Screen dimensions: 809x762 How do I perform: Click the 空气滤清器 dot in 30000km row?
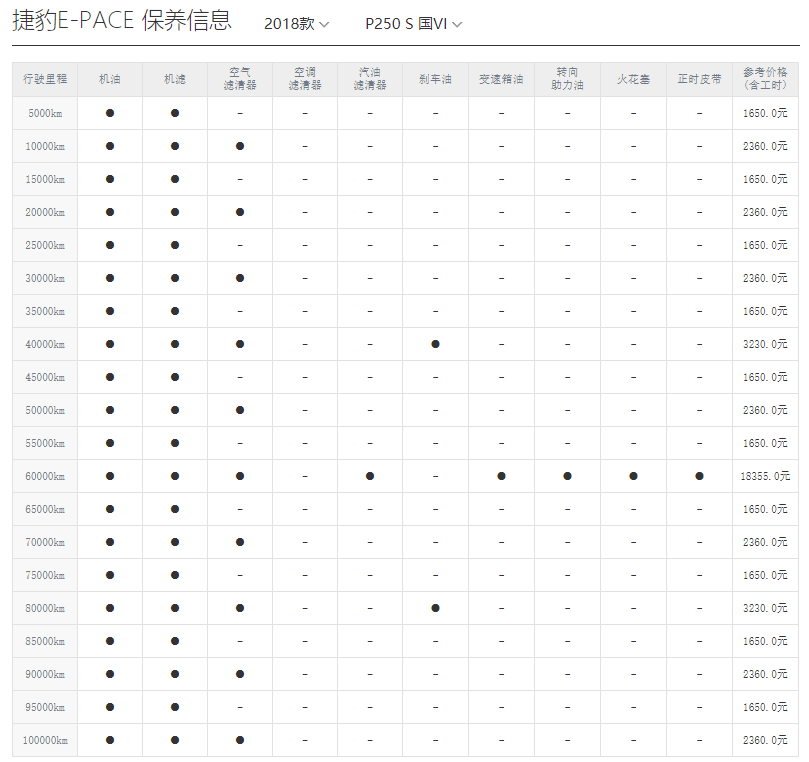(240, 278)
